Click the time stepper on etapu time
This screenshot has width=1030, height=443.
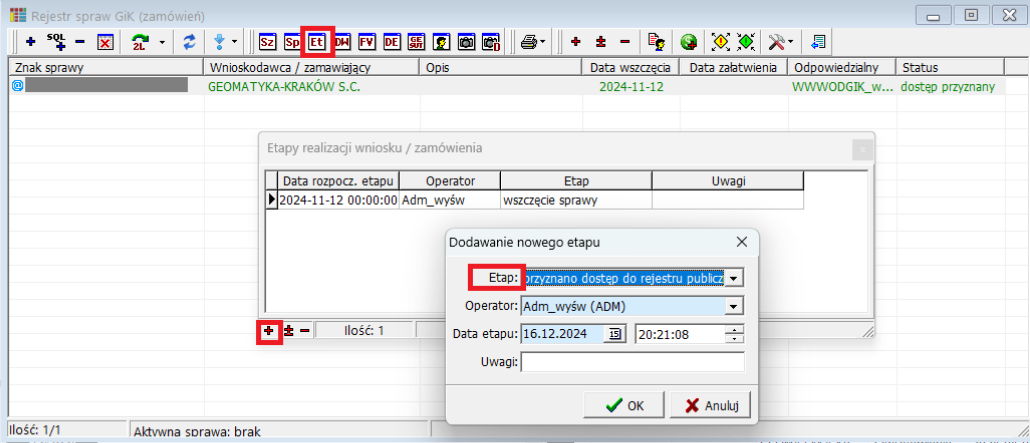tap(735, 334)
